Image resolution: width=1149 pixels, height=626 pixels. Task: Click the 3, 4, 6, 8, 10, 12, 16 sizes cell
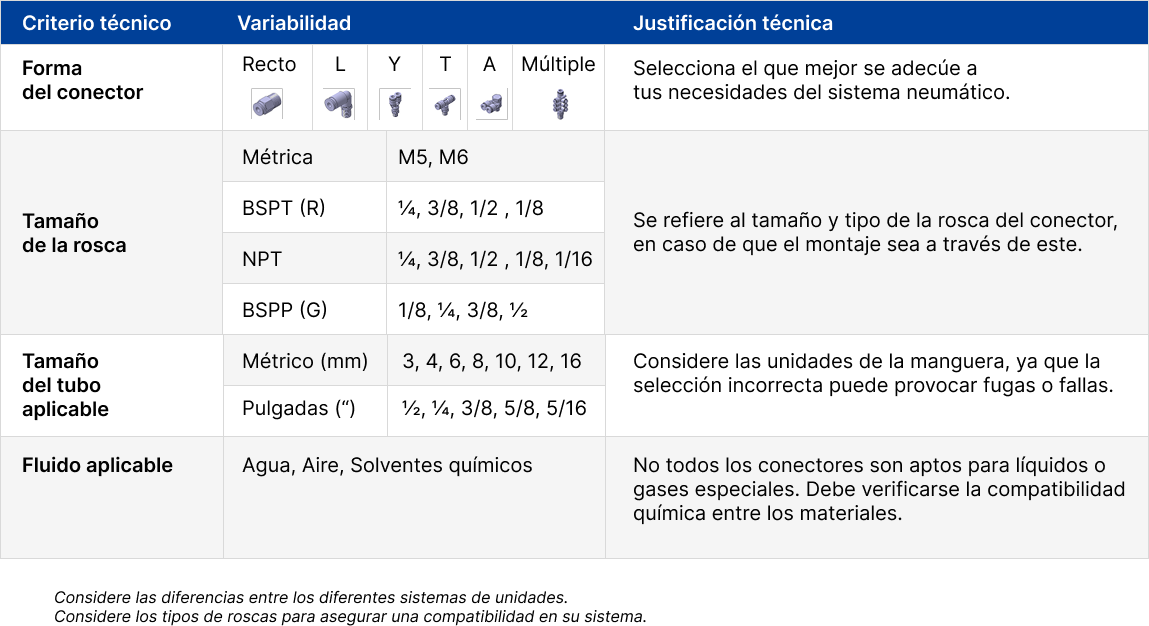(x=492, y=361)
